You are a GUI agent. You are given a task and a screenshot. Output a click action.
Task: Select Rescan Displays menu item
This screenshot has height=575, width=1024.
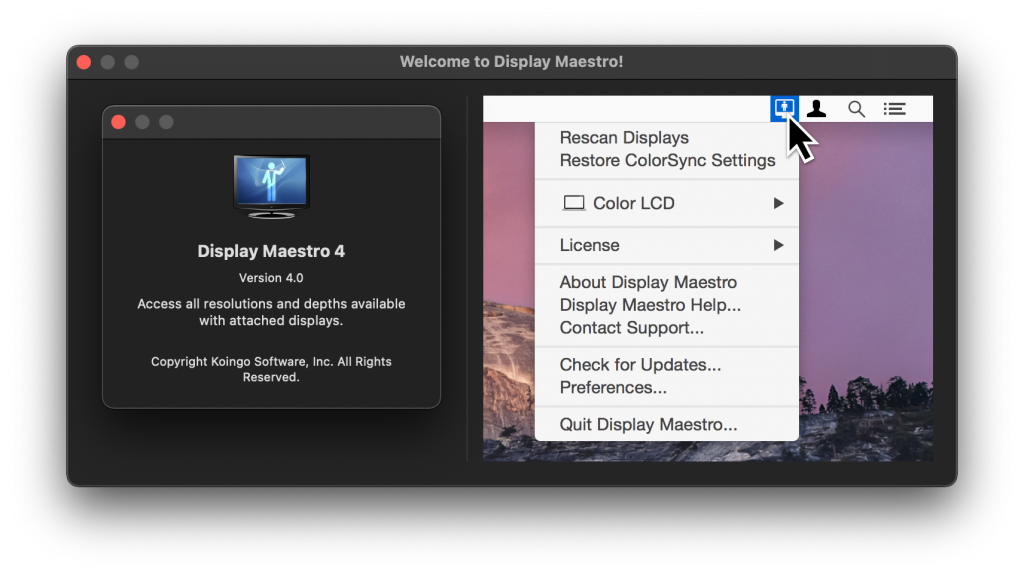coord(624,138)
